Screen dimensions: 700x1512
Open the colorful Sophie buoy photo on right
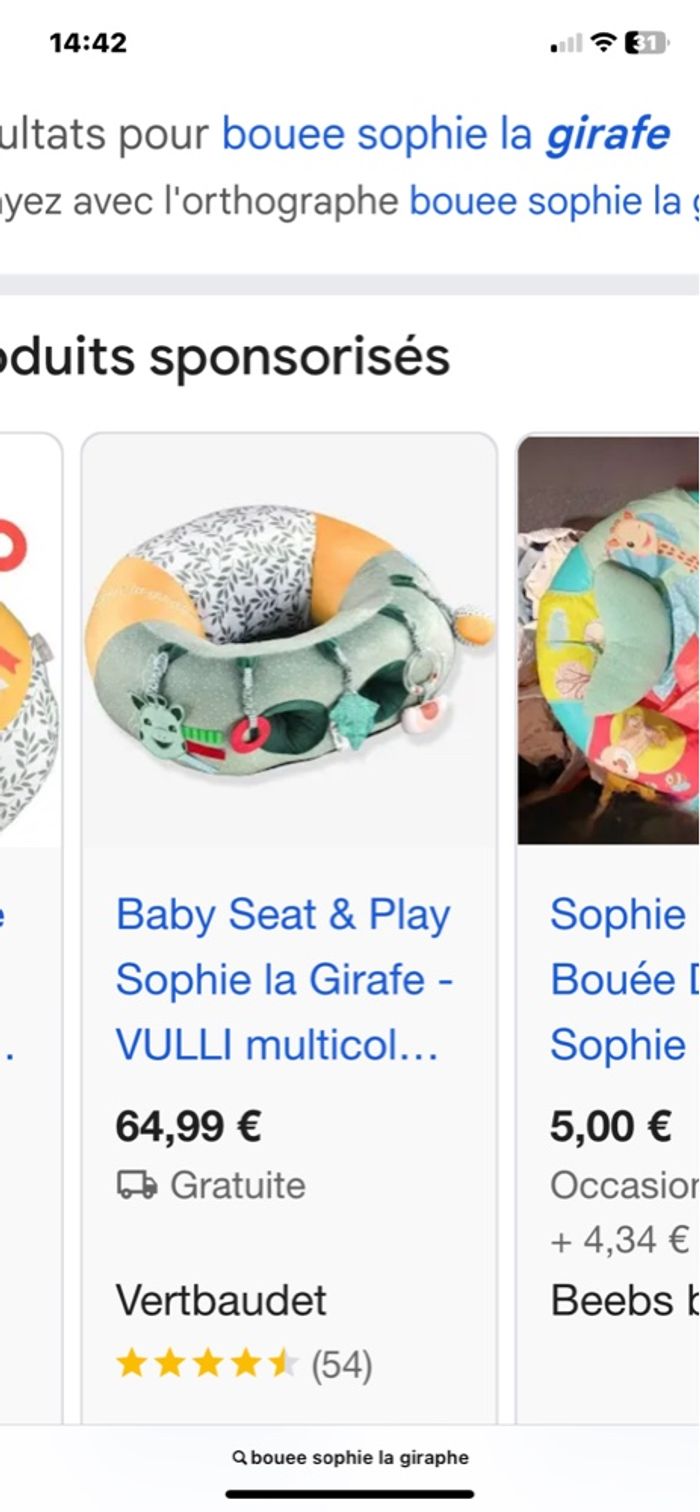pyautogui.click(x=608, y=640)
